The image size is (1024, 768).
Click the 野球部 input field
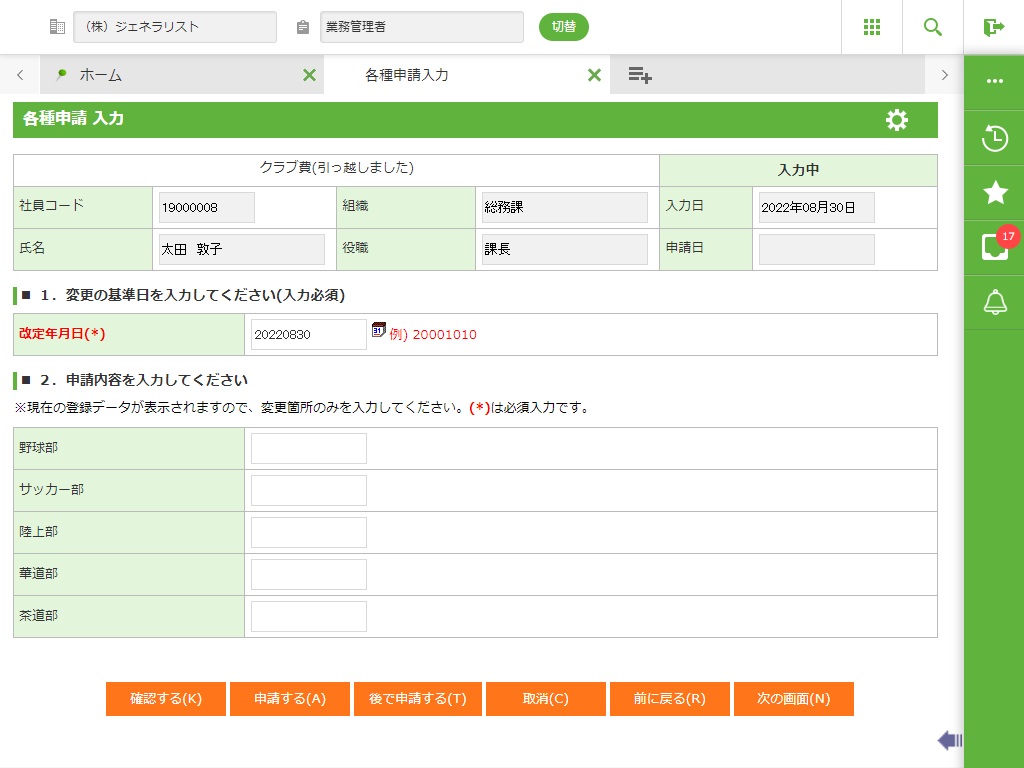[309, 449]
